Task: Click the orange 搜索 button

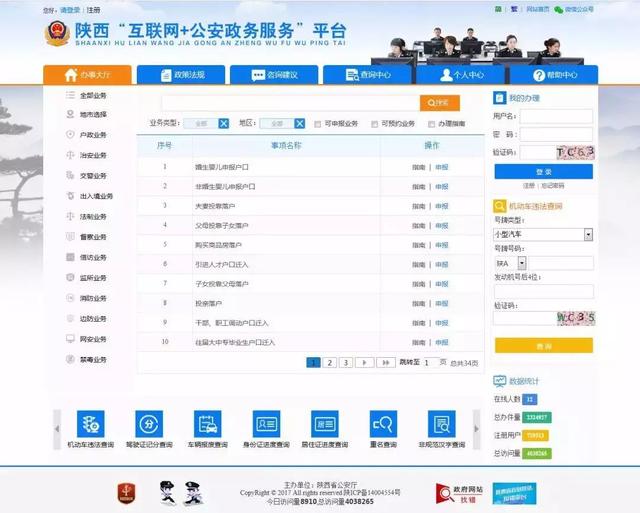Action: click(x=440, y=103)
